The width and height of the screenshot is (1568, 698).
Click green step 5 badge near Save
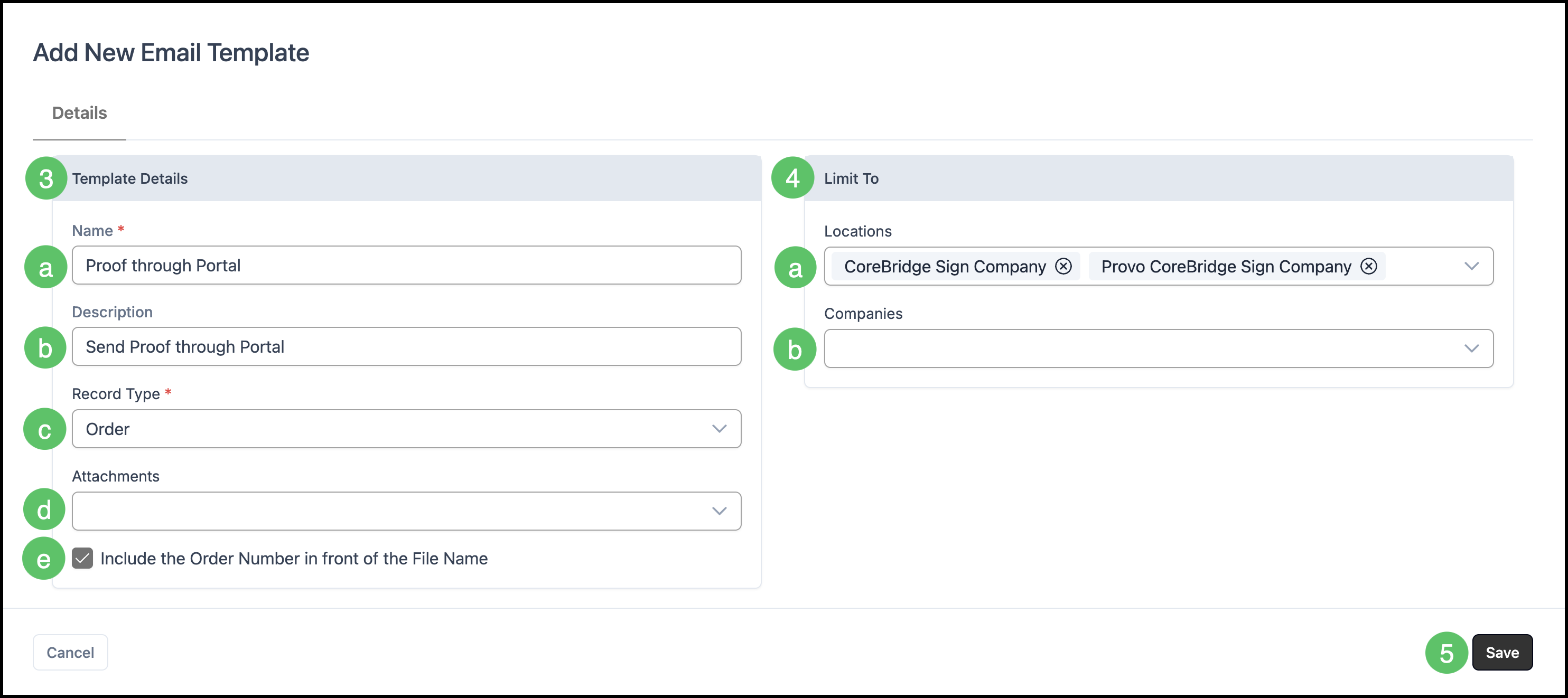[1446, 653]
